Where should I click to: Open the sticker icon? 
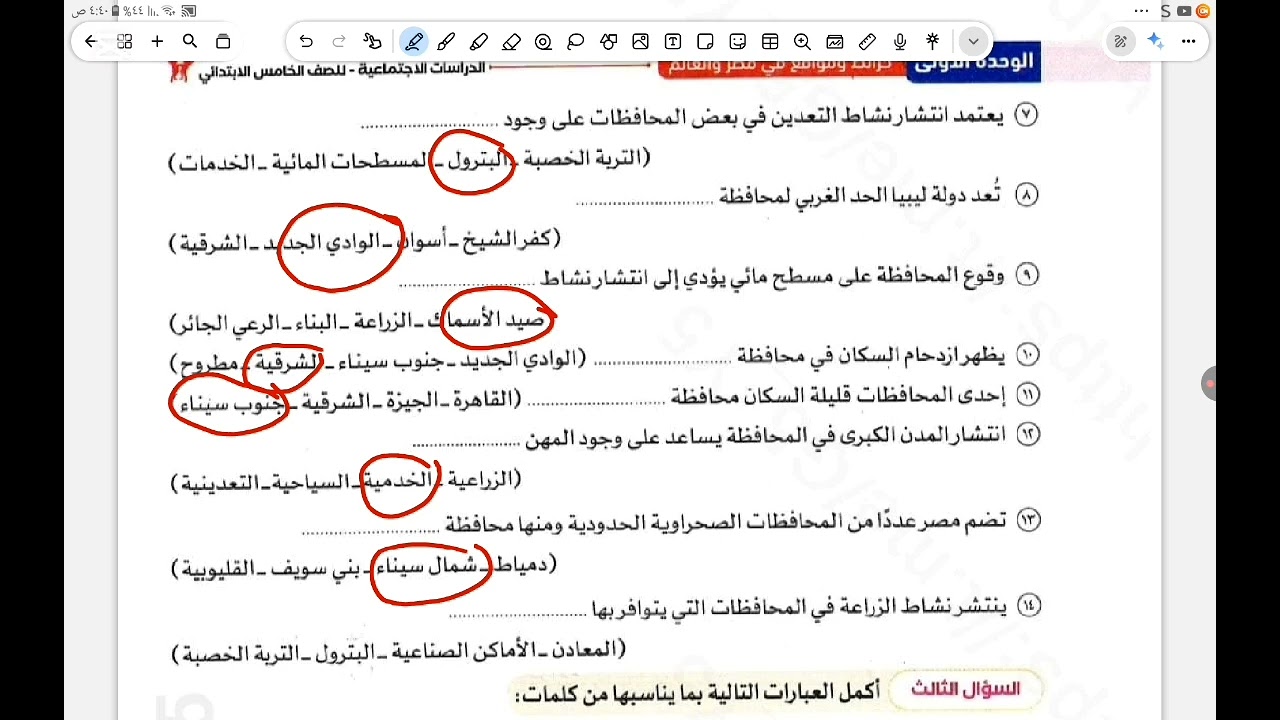coord(738,42)
